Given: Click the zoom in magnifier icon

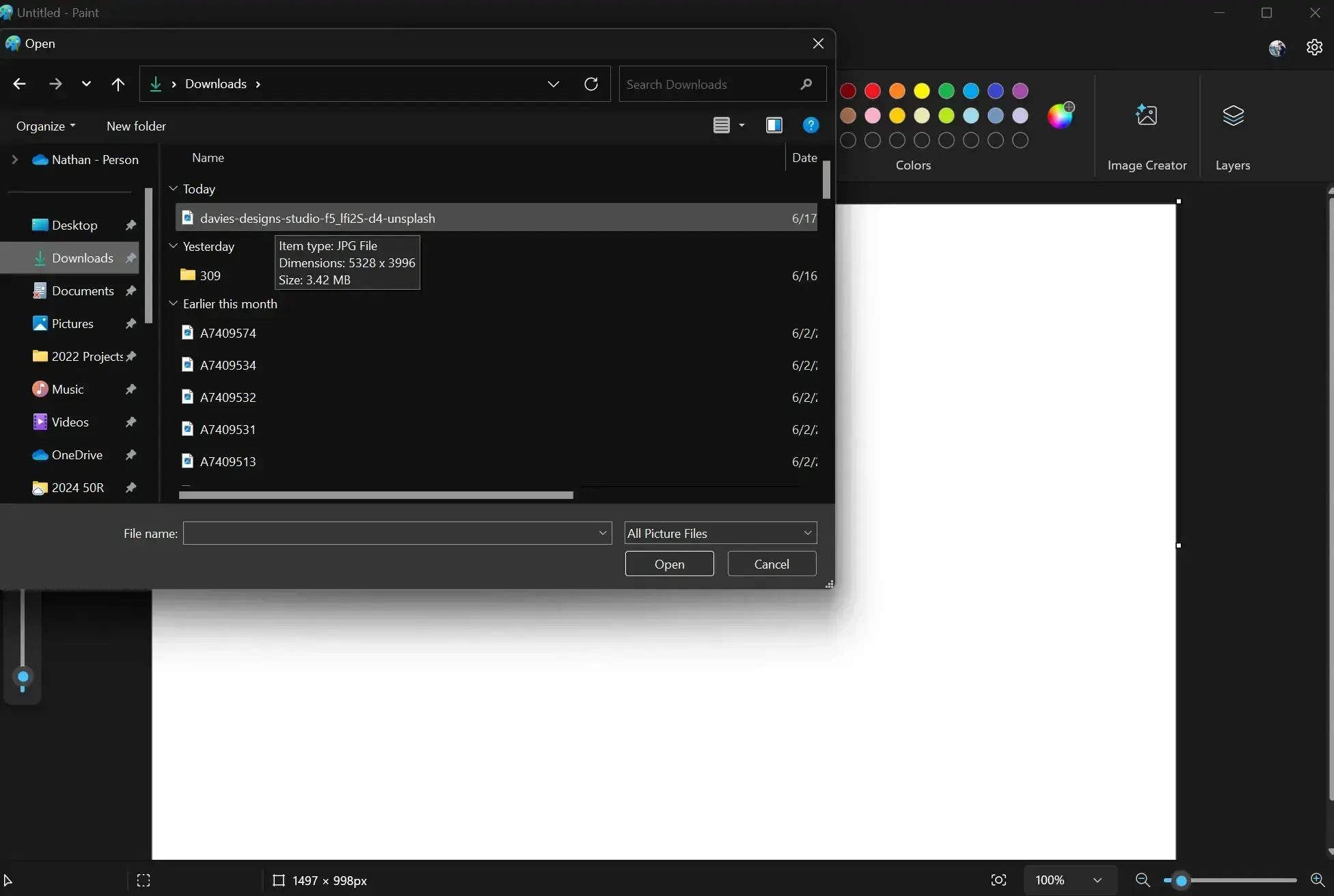Looking at the screenshot, I should pyautogui.click(x=1316, y=880).
